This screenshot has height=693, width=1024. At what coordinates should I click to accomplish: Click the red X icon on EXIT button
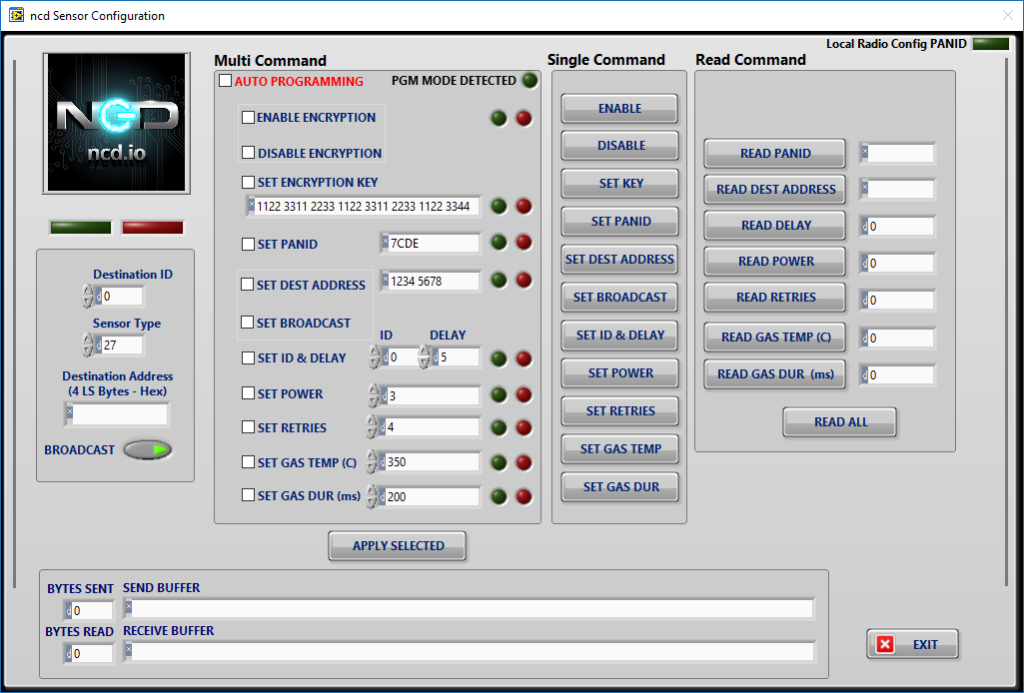(884, 643)
